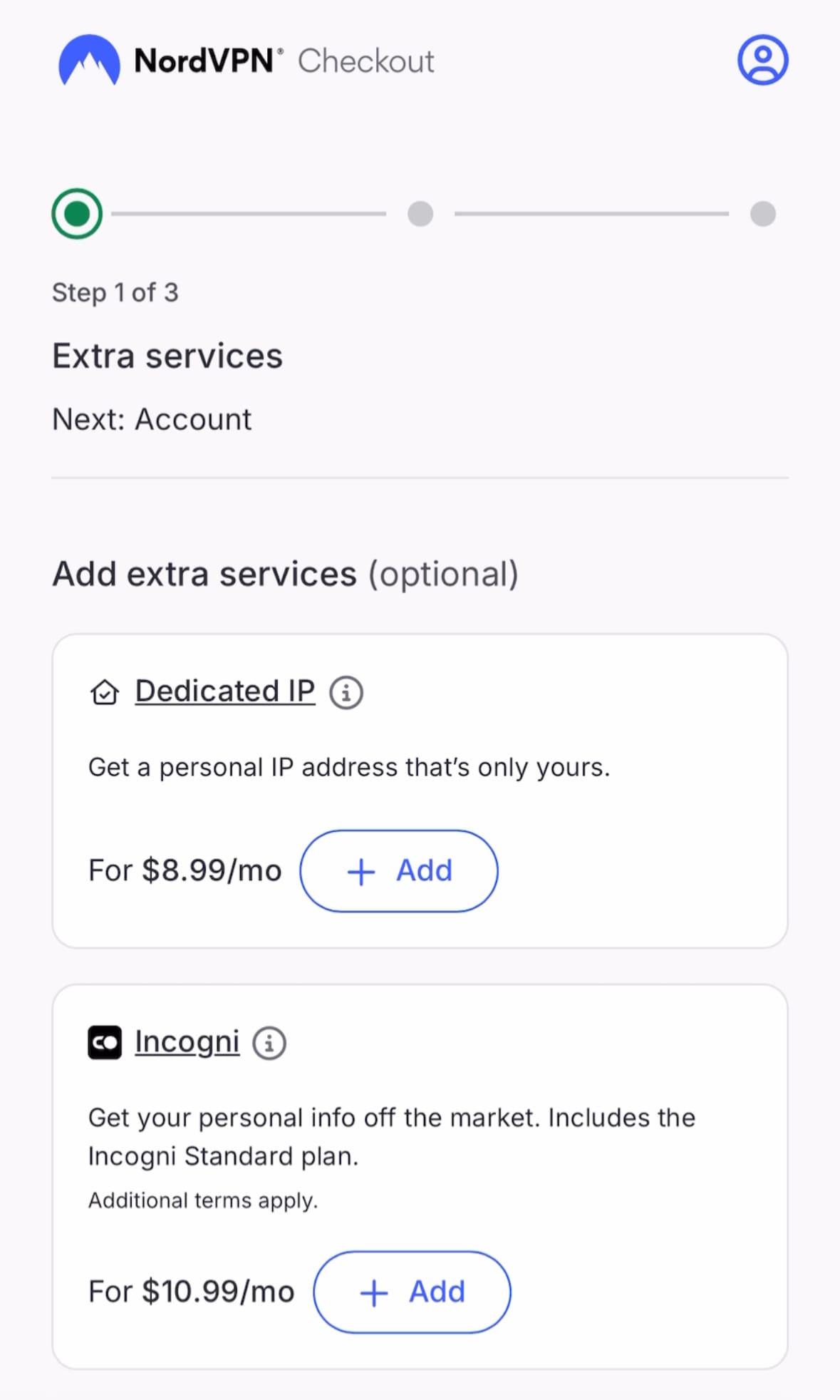This screenshot has height=1400, width=840.
Task: Click progress line between steps two and three
Action: pyautogui.click(x=591, y=213)
